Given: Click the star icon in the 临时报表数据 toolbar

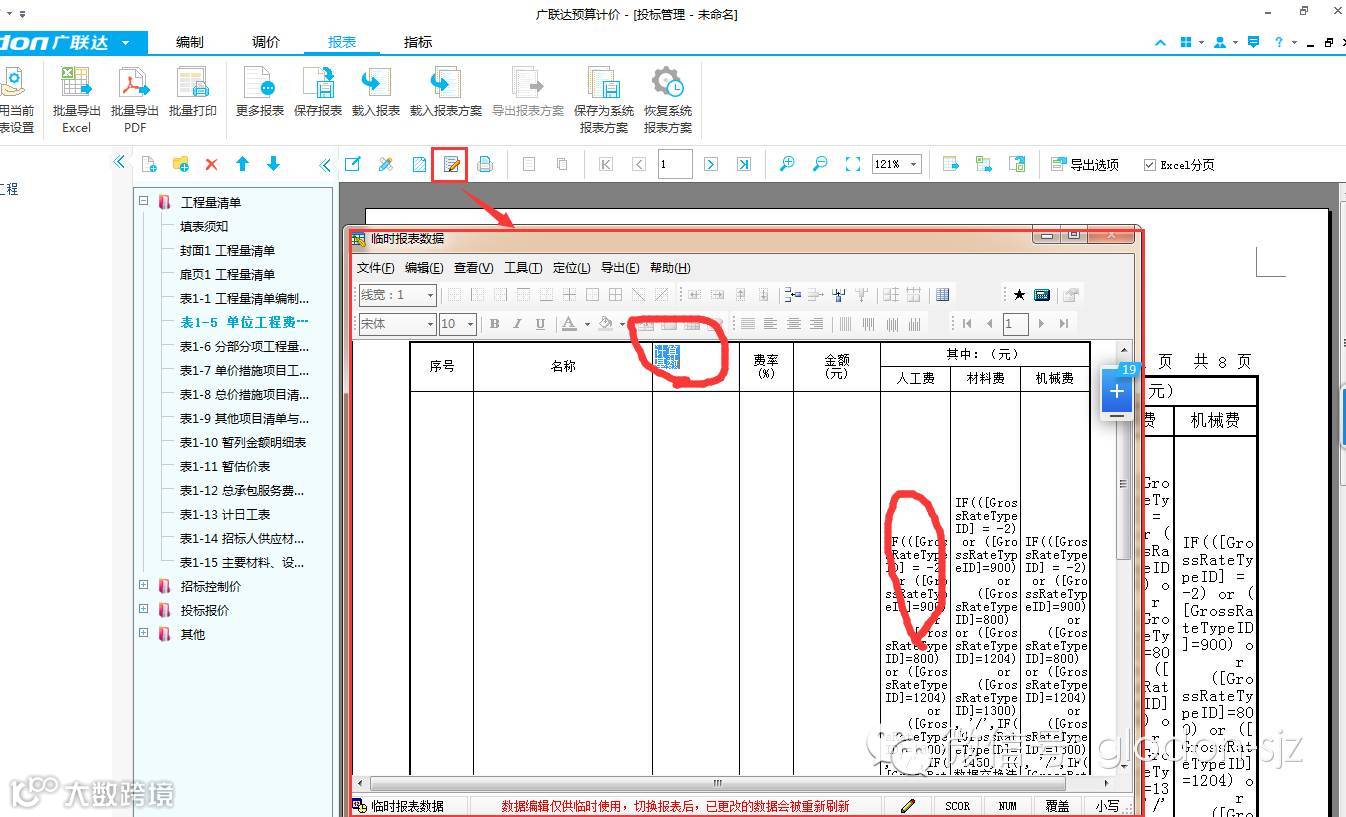Looking at the screenshot, I should click(1019, 295).
